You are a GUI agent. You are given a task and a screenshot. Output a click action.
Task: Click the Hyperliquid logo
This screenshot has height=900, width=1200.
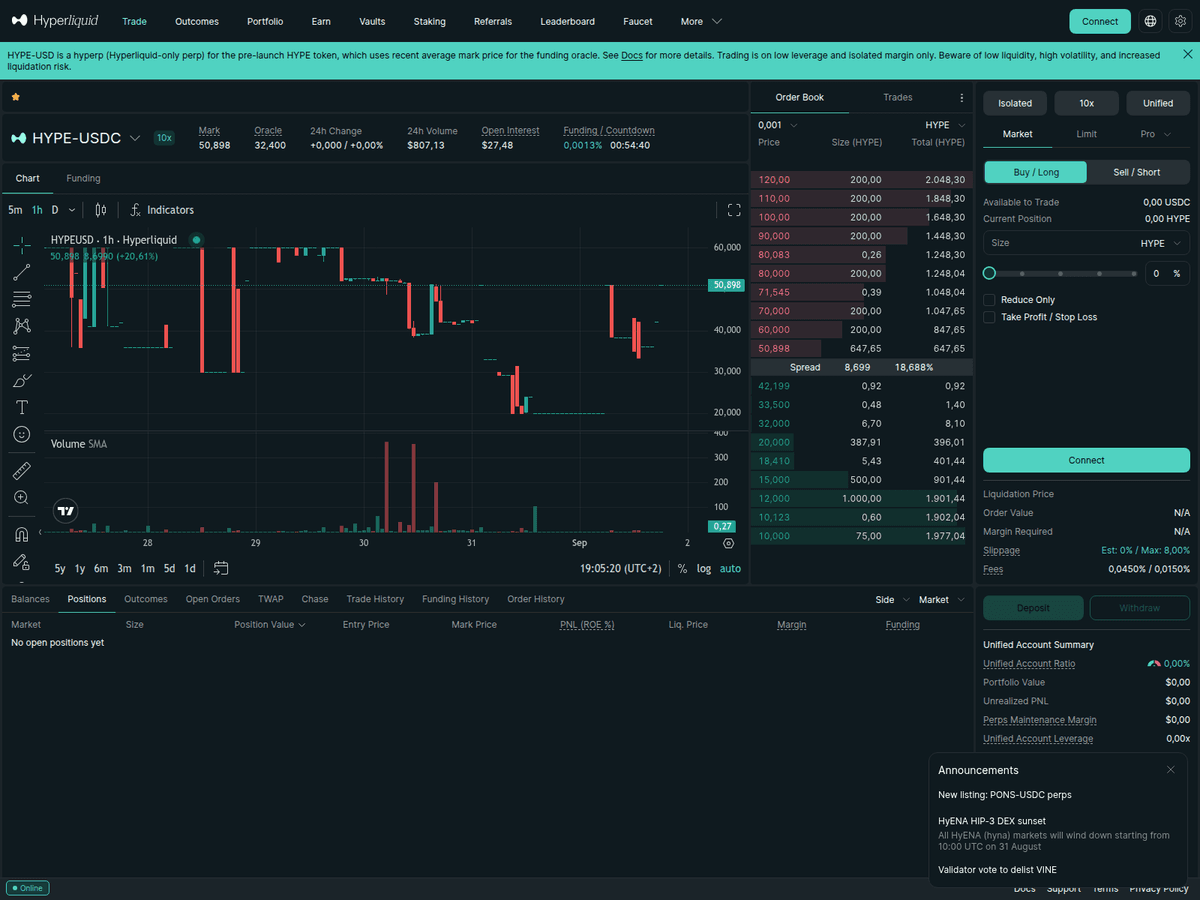tap(55, 21)
